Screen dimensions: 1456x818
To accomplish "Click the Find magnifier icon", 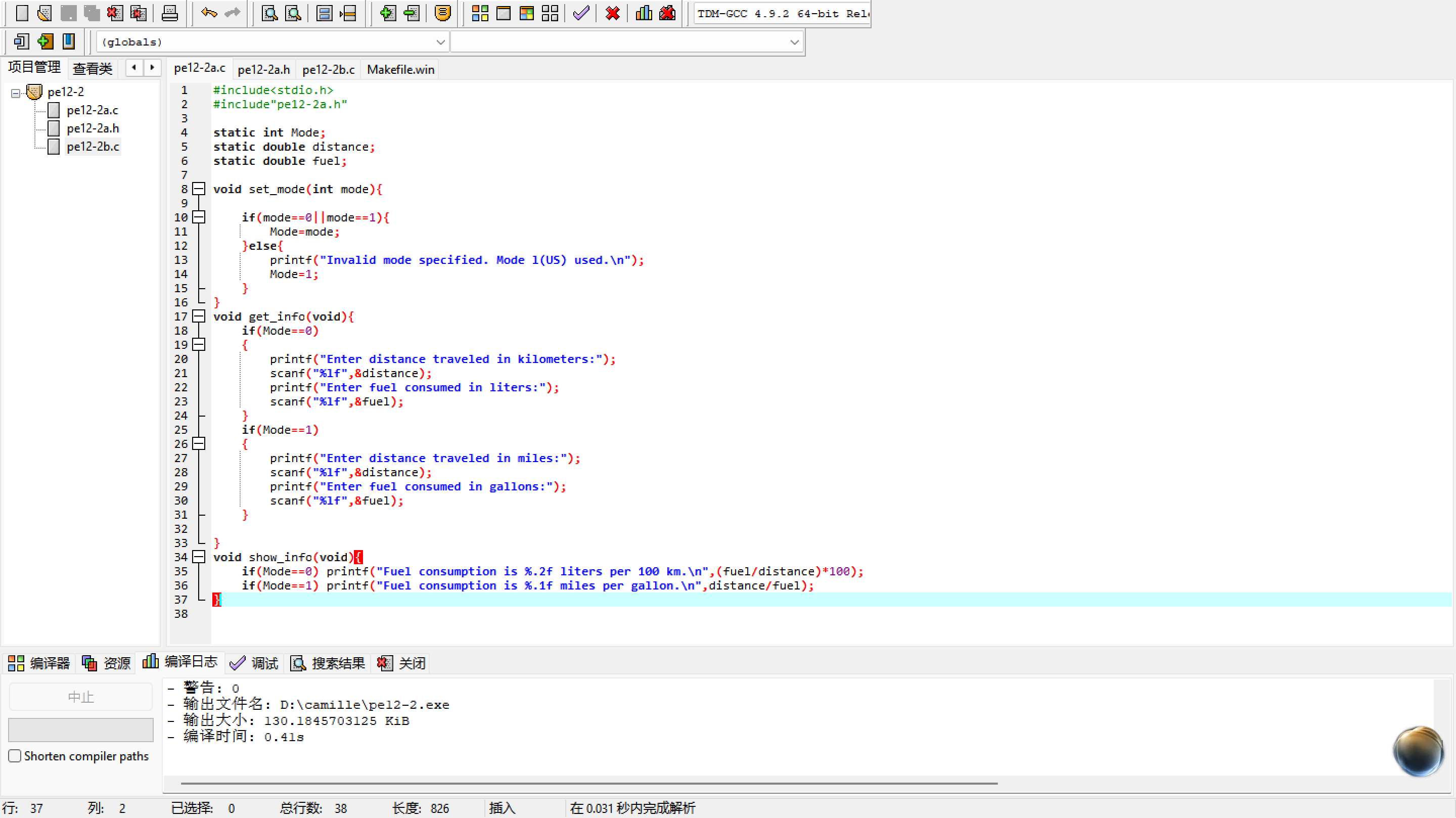I will pos(269,13).
